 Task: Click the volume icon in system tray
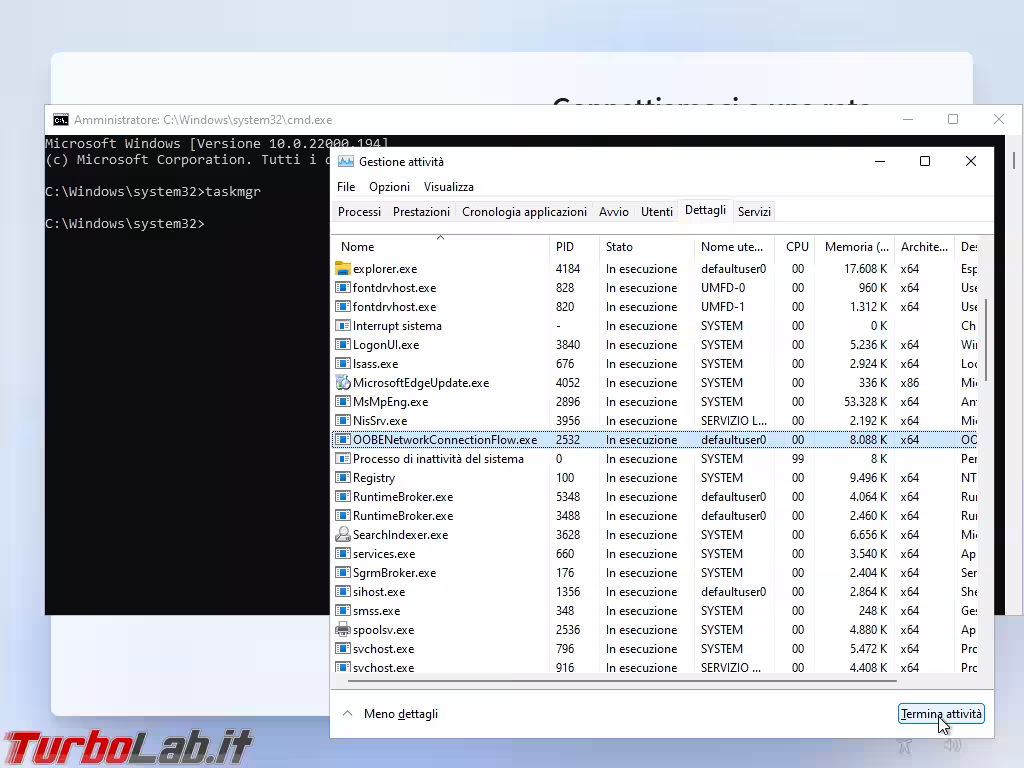pos(952,745)
